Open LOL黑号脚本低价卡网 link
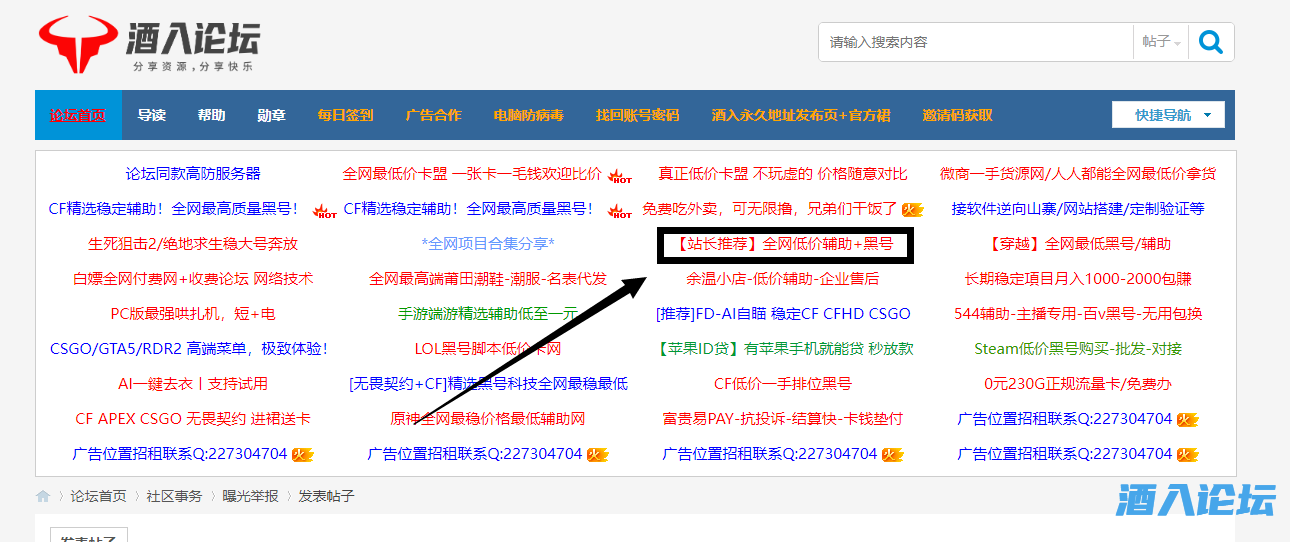This screenshot has height=542, width=1290. pos(488,348)
